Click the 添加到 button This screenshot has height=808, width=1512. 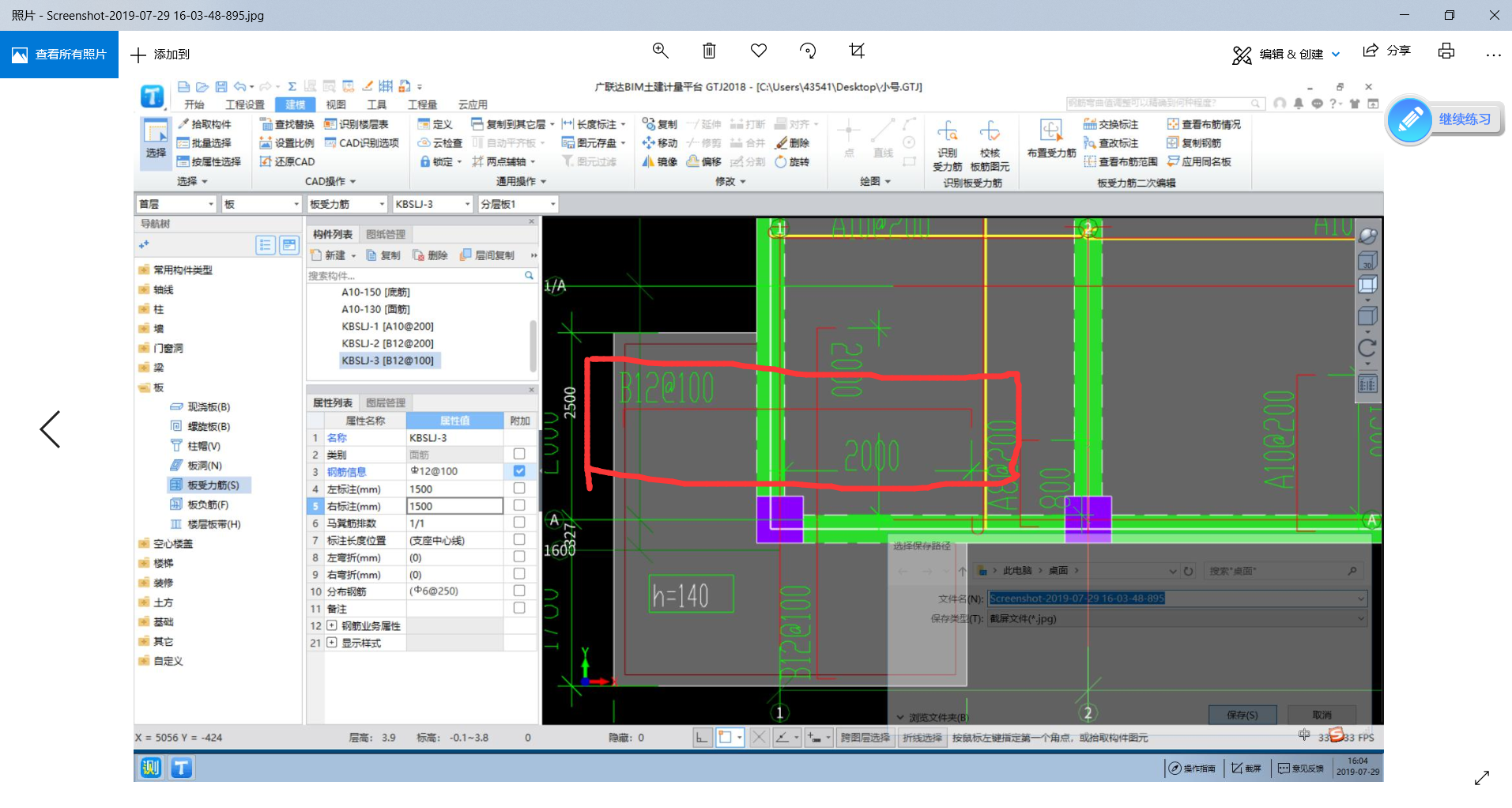click(160, 54)
